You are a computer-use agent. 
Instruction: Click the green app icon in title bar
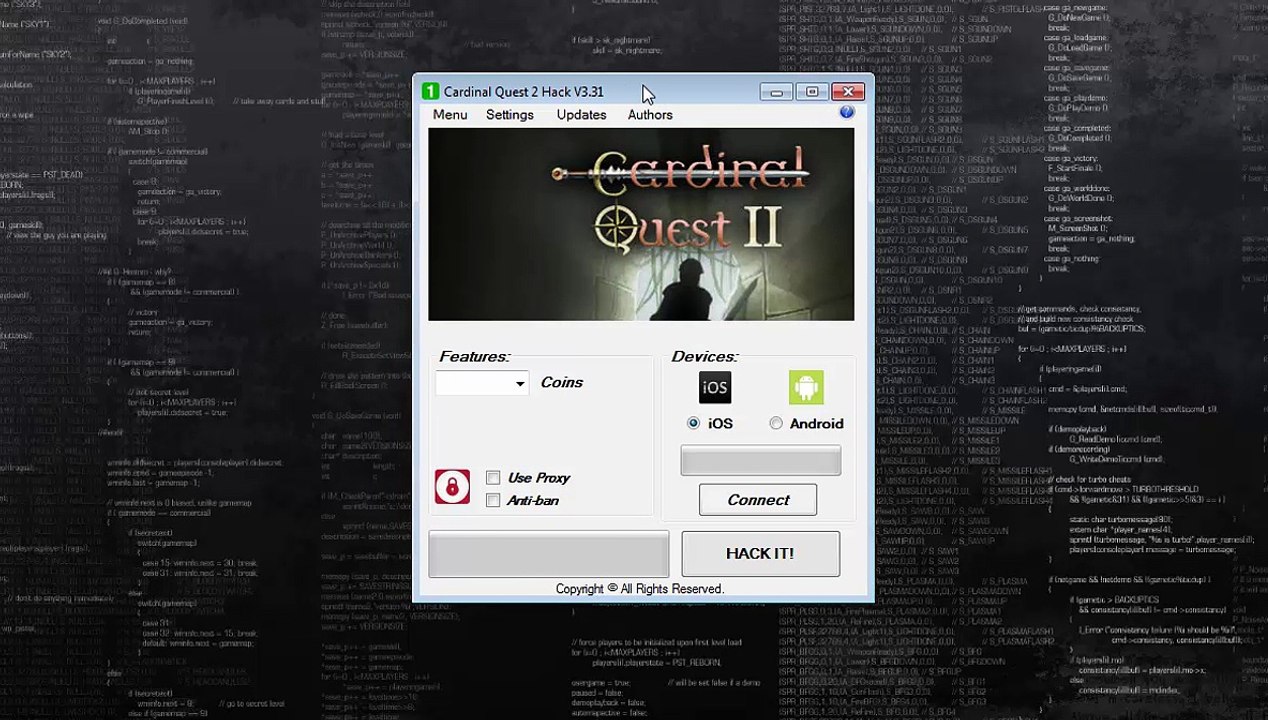click(430, 92)
